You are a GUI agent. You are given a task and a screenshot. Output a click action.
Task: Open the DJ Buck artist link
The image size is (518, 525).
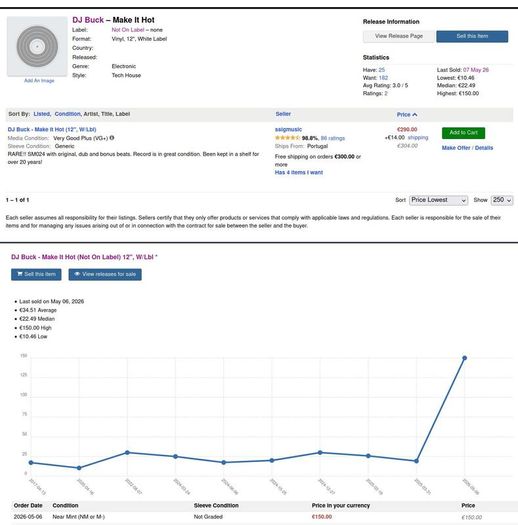tap(88, 20)
